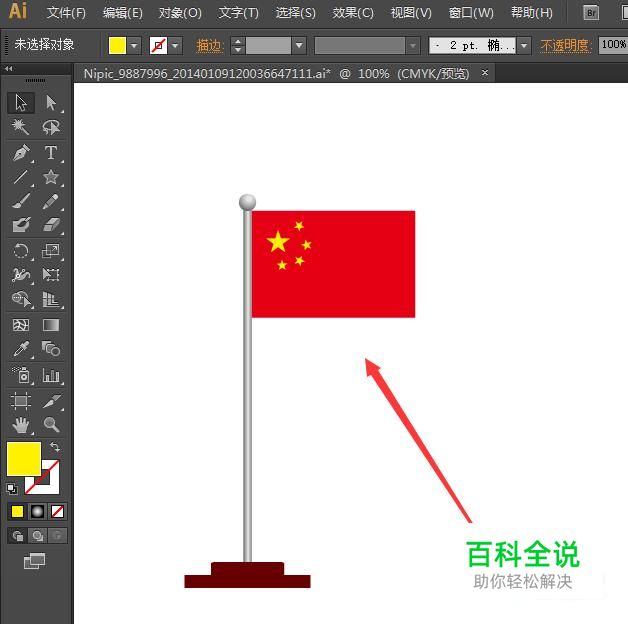The image size is (628, 624).
Task: Select the Eyedropper tool
Action: click(x=21, y=349)
